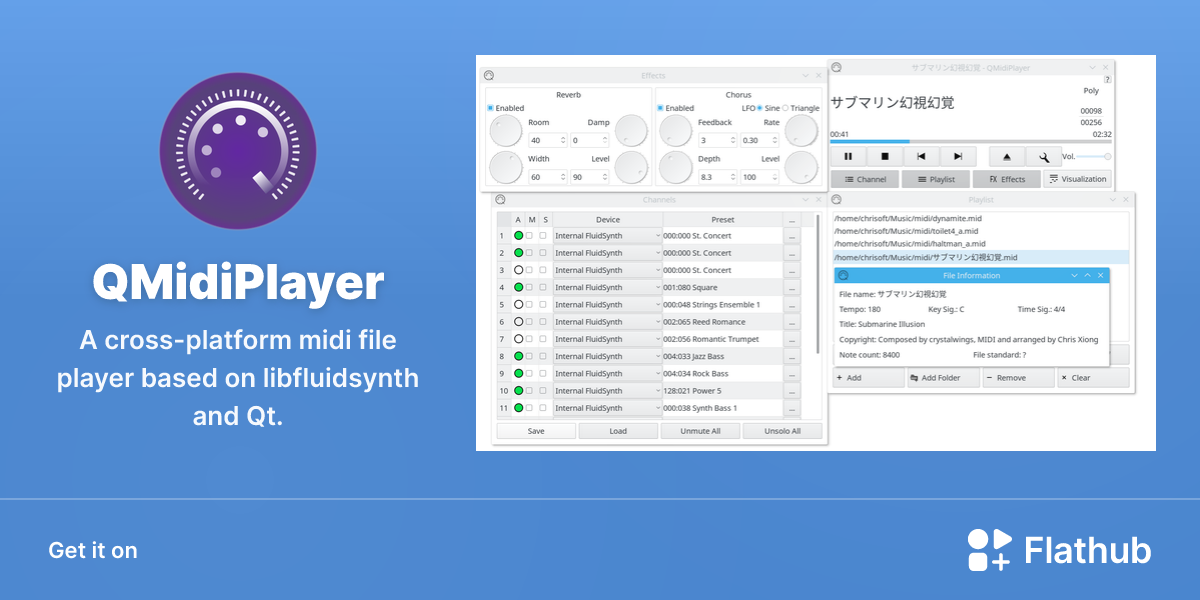Click the Unmute All button
The image size is (1200, 600).
tap(699, 431)
